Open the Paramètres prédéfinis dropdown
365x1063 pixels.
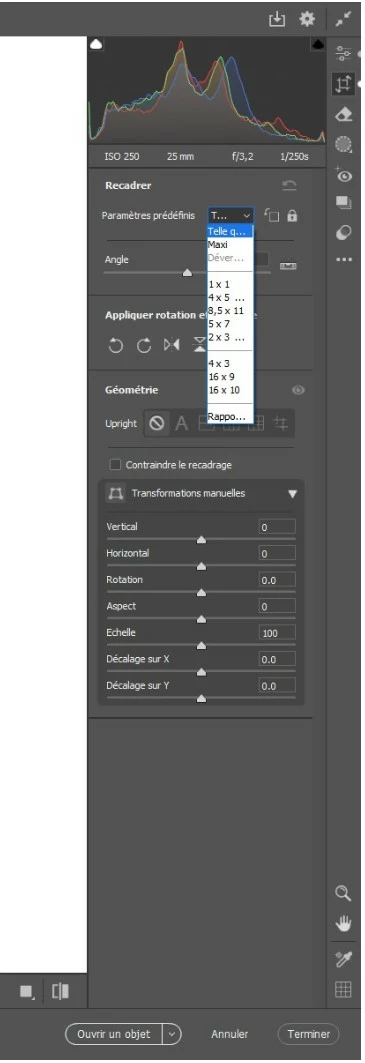(231, 216)
